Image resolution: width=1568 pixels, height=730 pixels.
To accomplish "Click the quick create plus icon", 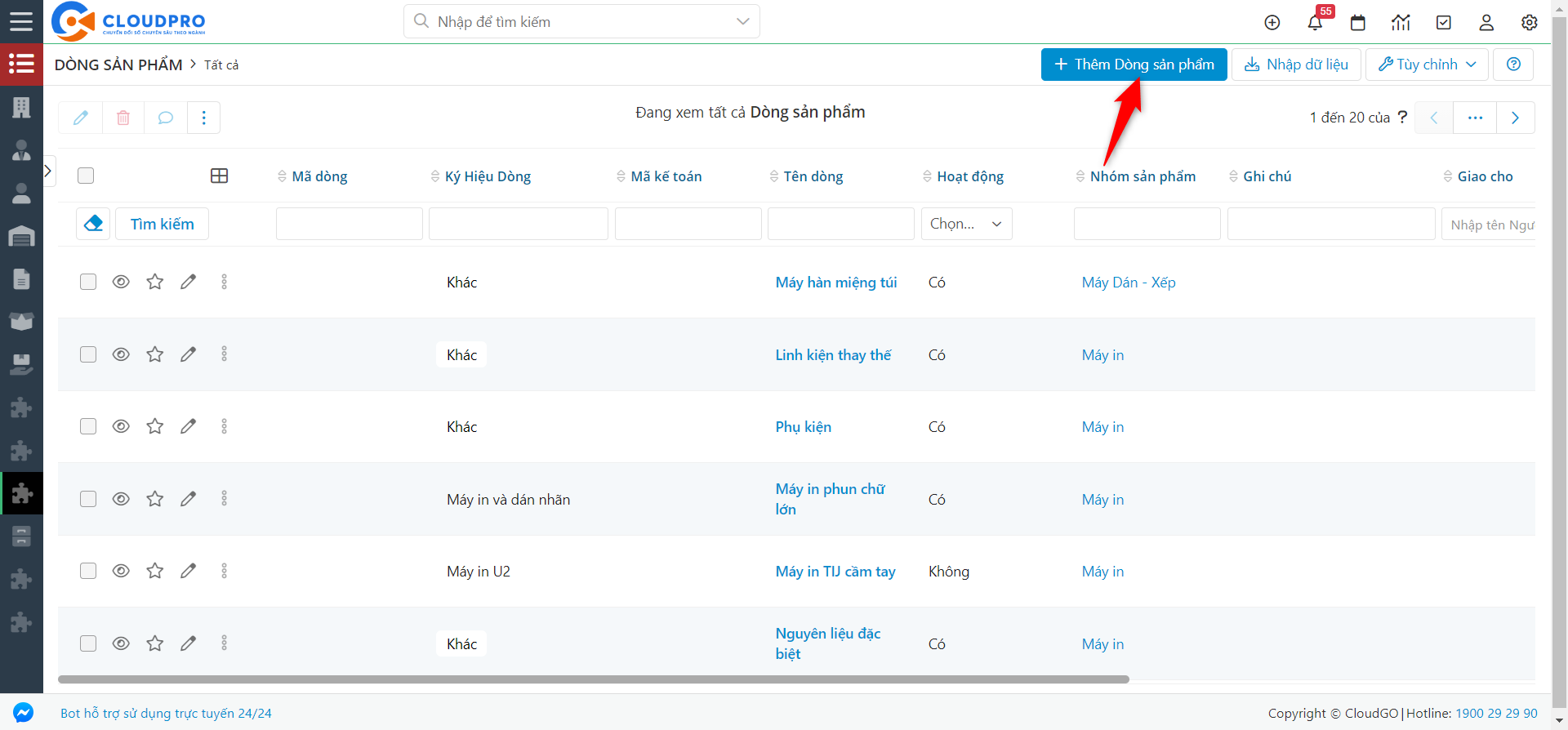I will coord(1272,23).
